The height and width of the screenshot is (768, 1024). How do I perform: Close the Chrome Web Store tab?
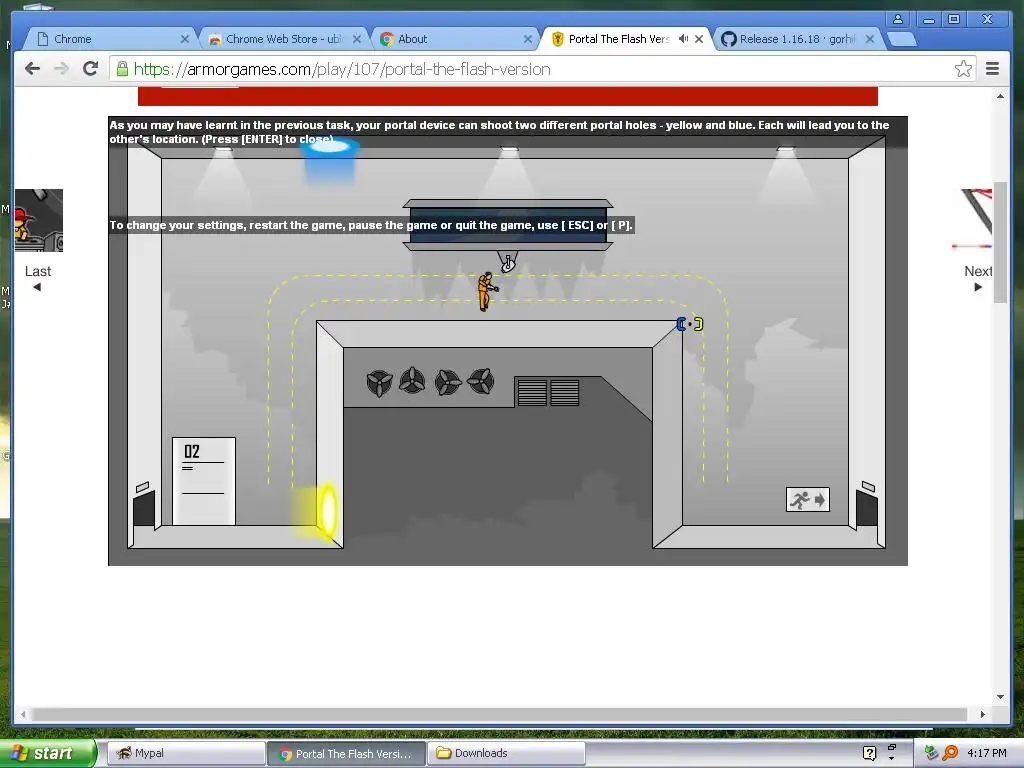[x=357, y=39]
